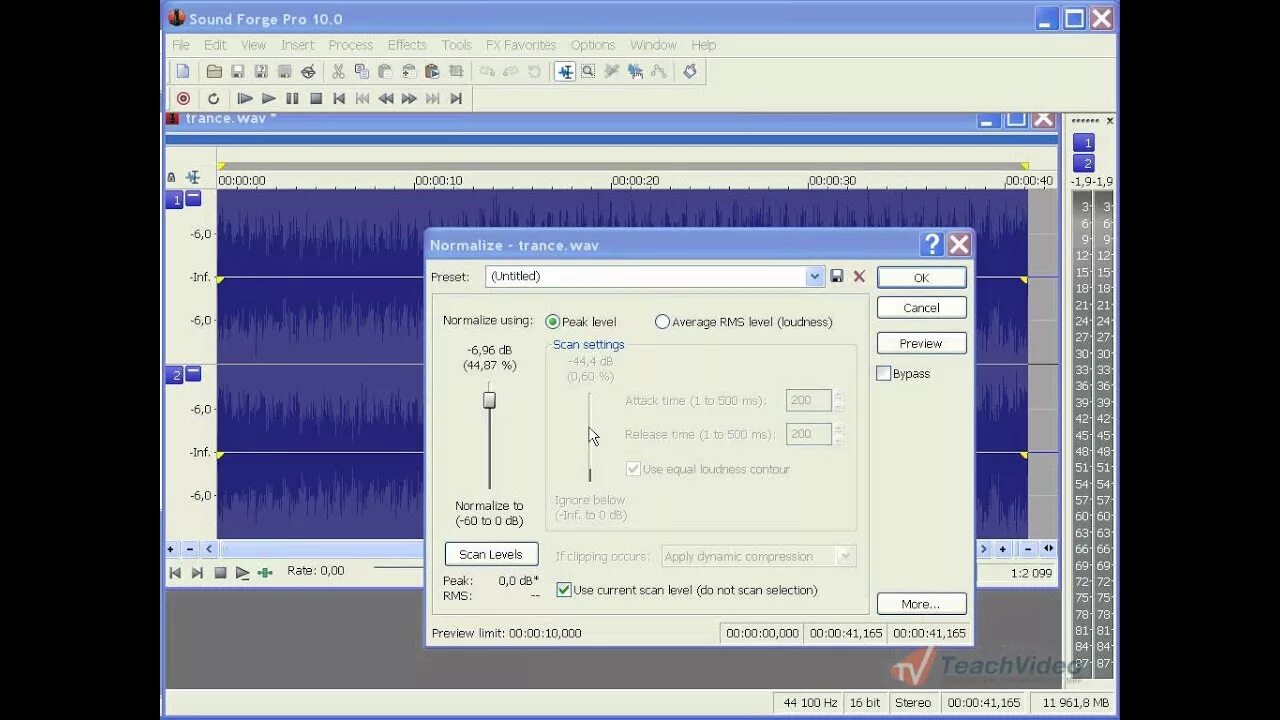Click the Record button in transport bar
The height and width of the screenshot is (720, 1280).
tap(183, 98)
